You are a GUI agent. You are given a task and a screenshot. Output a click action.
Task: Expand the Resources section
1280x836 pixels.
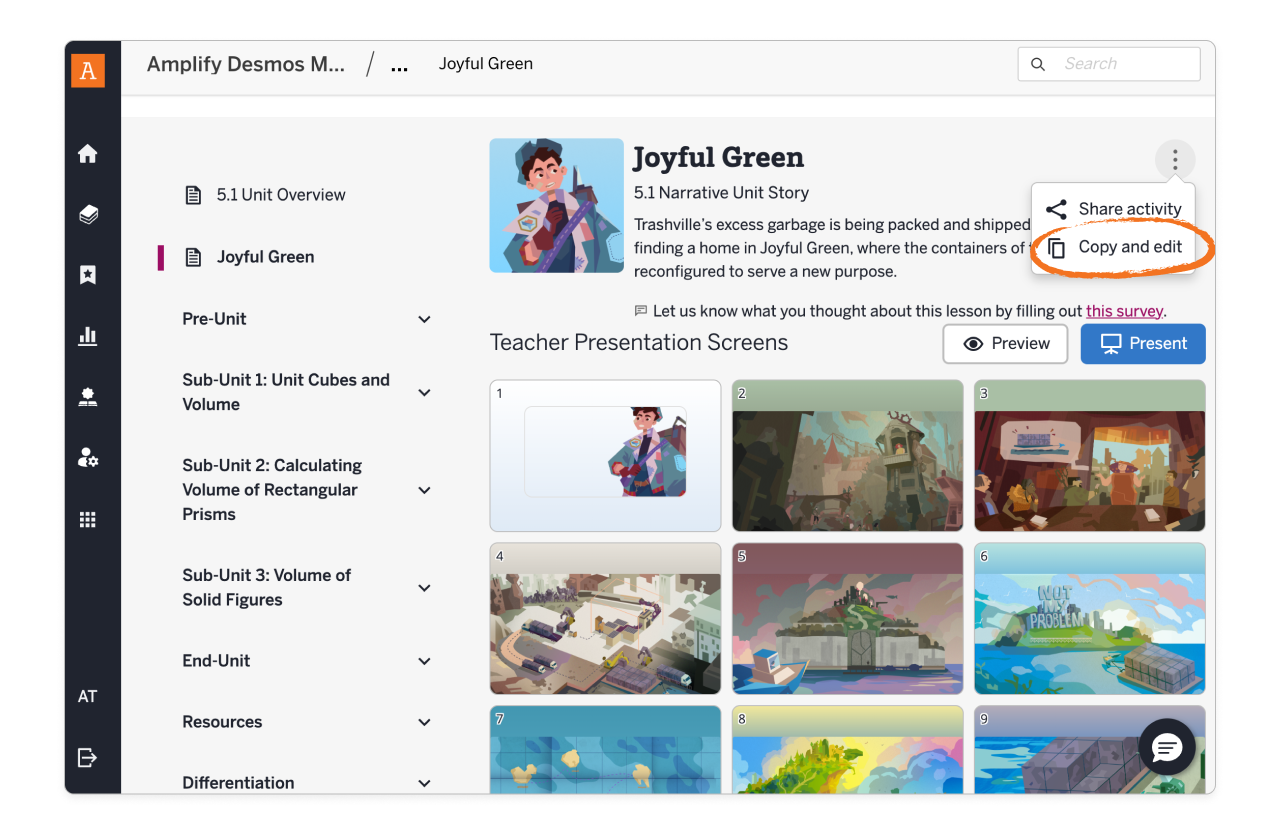[424, 722]
